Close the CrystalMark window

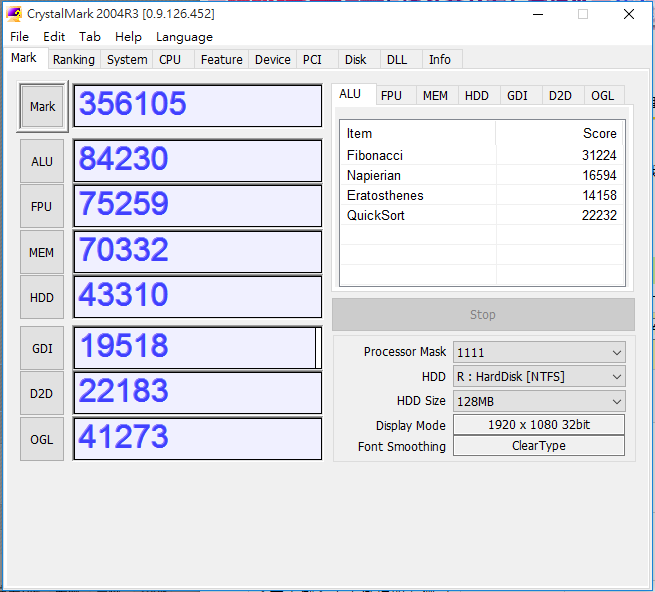pyautogui.click(x=629, y=14)
